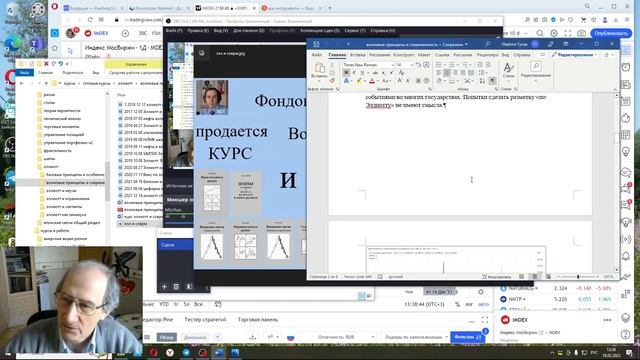Screen dimensions: 640x360
Task: Click the Редактирование find icon in Word ribbon
Action: pyautogui.click(x=536, y=67)
